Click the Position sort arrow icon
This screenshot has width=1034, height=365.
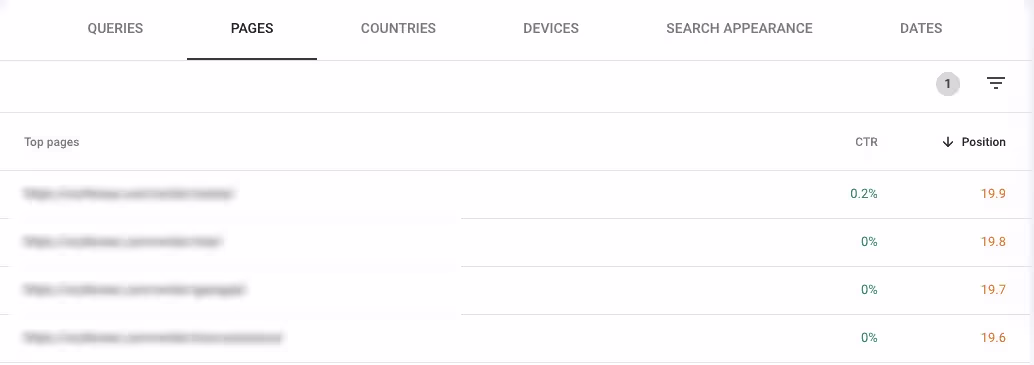coord(948,142)
